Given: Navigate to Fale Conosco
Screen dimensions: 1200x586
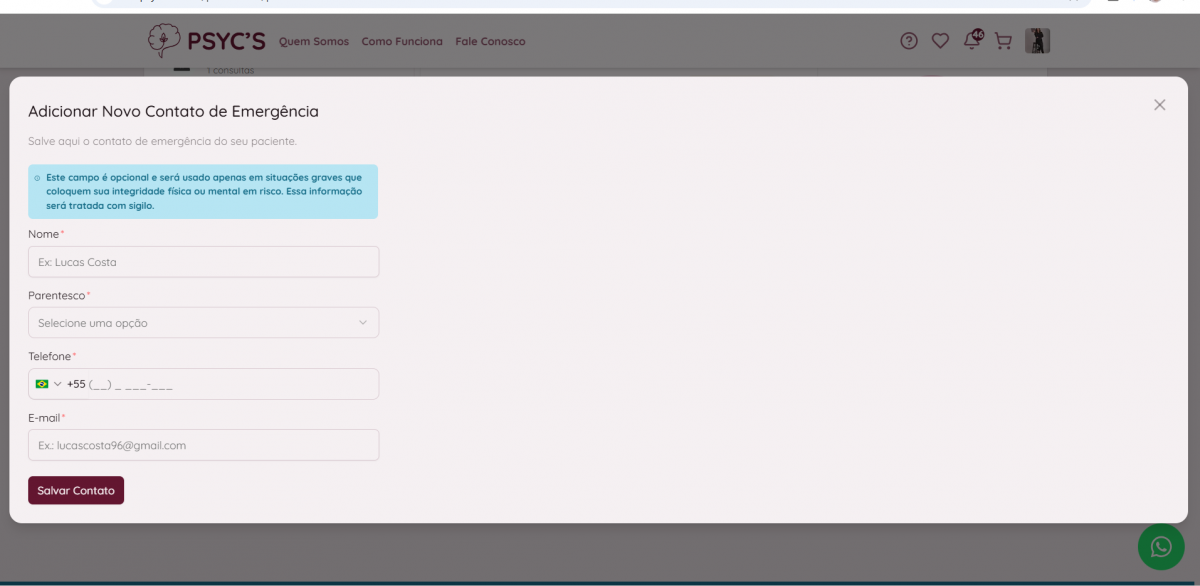Looking at the screenshot, I should pos(490,42).
